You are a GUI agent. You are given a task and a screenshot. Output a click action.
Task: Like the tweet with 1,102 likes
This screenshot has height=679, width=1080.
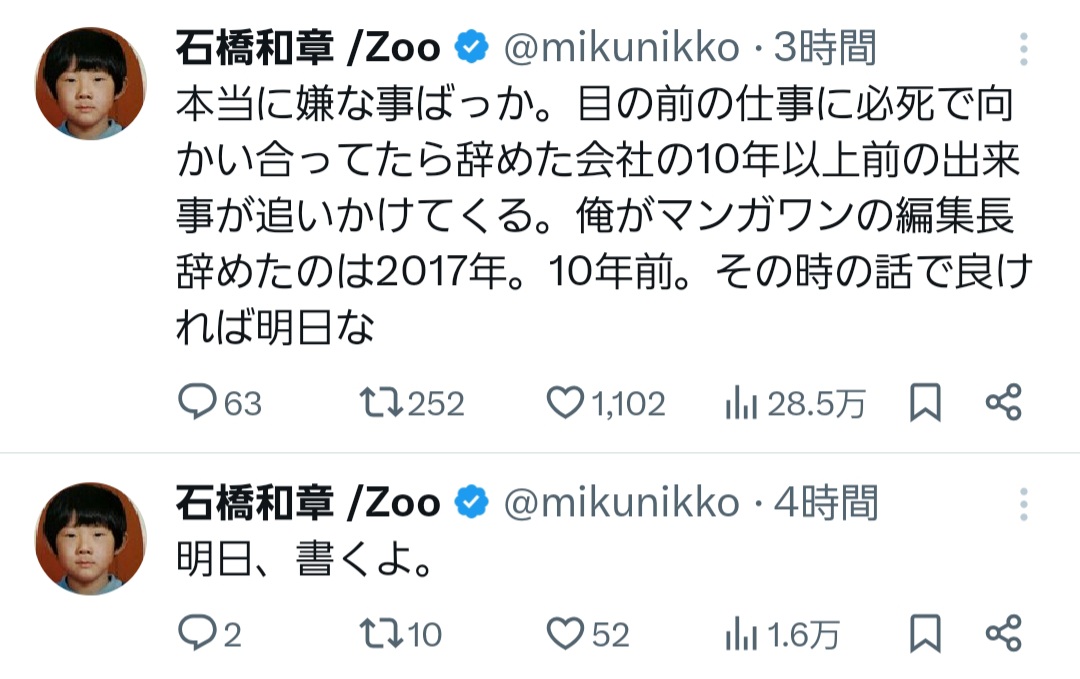pyautogui.click(x=566, y=403)
